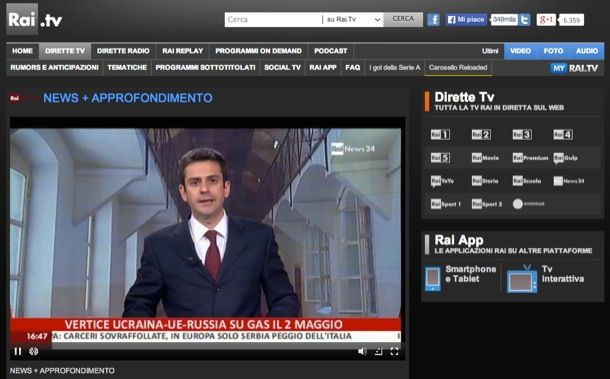Open the Rai Premium live channel
Image resolution: width=610 pixels, height=379 pixels.
tap(530, 158)
